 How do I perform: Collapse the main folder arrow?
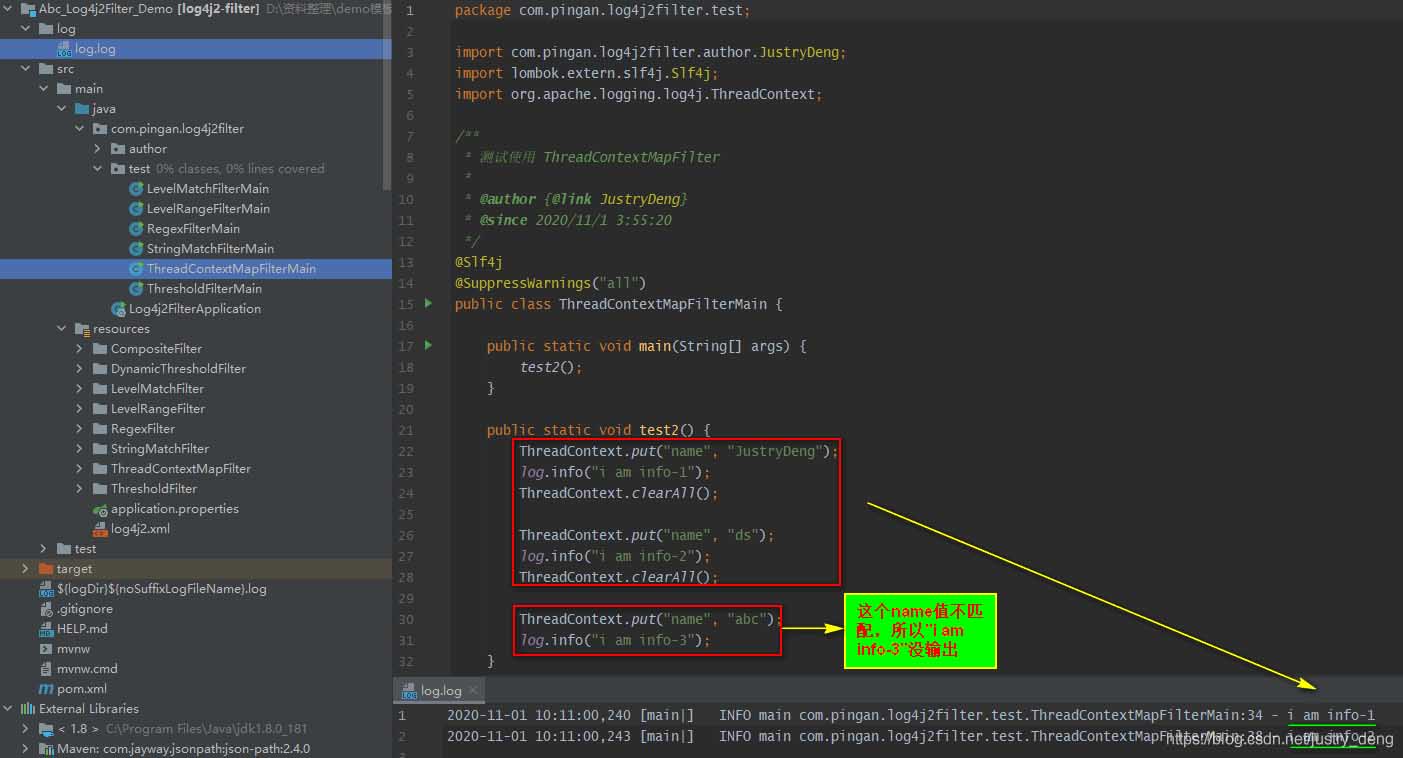[45, 89]
